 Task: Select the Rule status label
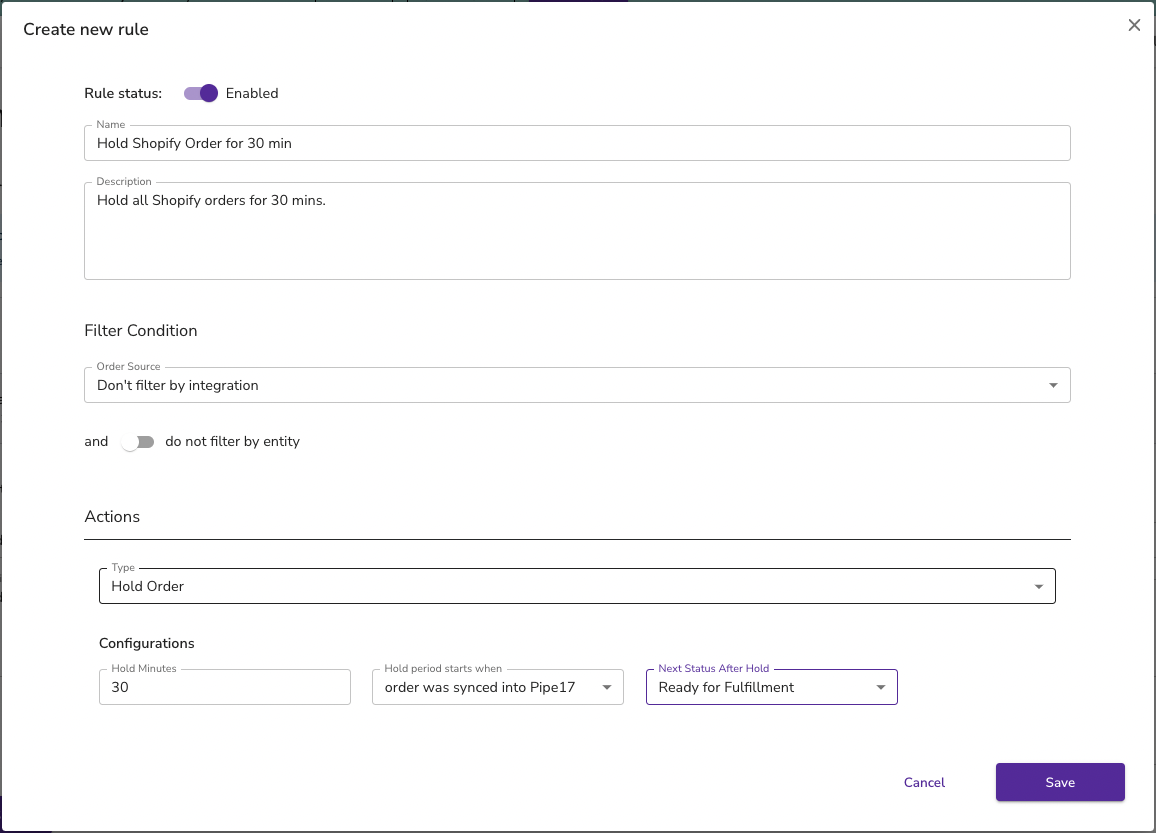pos(123,94)
